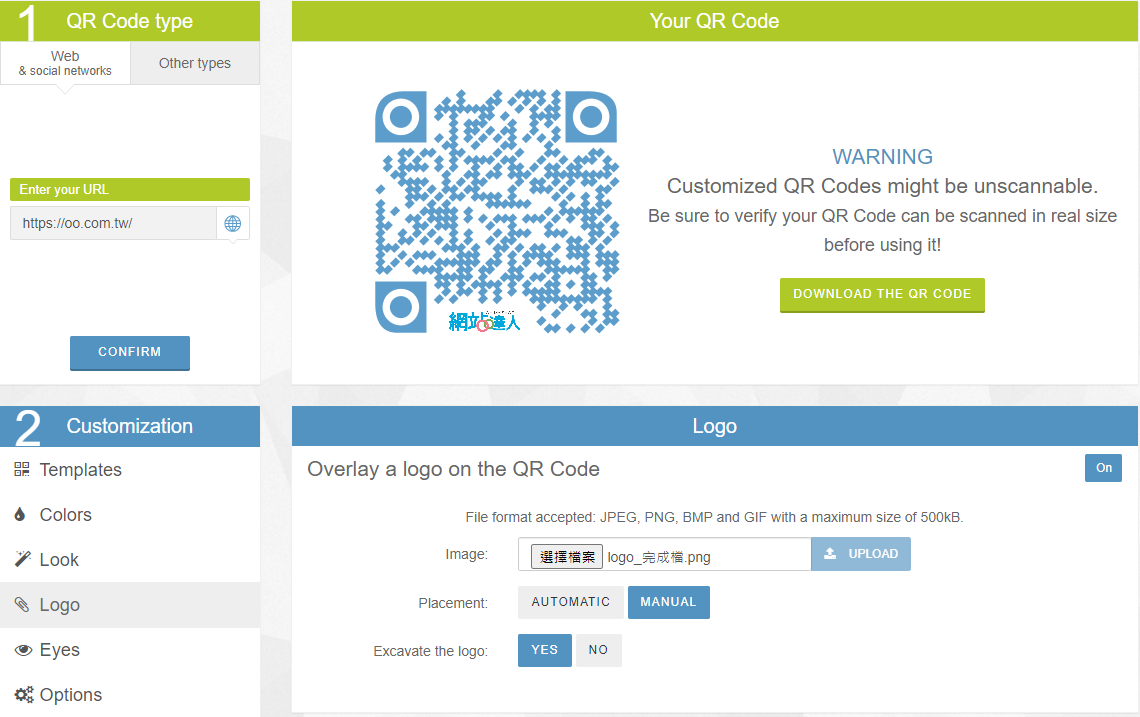Switch to Other types tab
Image resolution: width=1140 pixels, height=717 pixels.
point(195,63)
